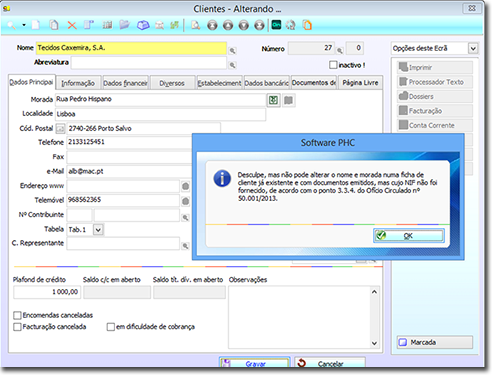This screenshot has width=496, height=379.
Task: Open the Documentos tab
Action: click(x=313, y=83)
